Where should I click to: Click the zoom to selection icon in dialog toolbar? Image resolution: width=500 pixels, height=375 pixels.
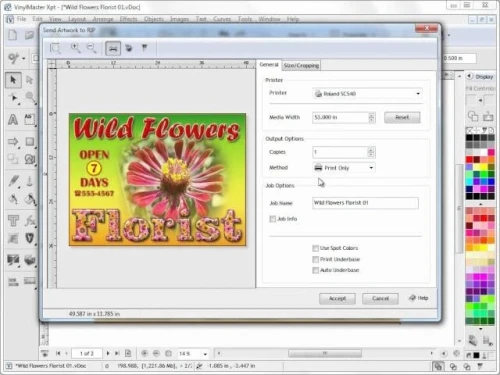[55, 48]
